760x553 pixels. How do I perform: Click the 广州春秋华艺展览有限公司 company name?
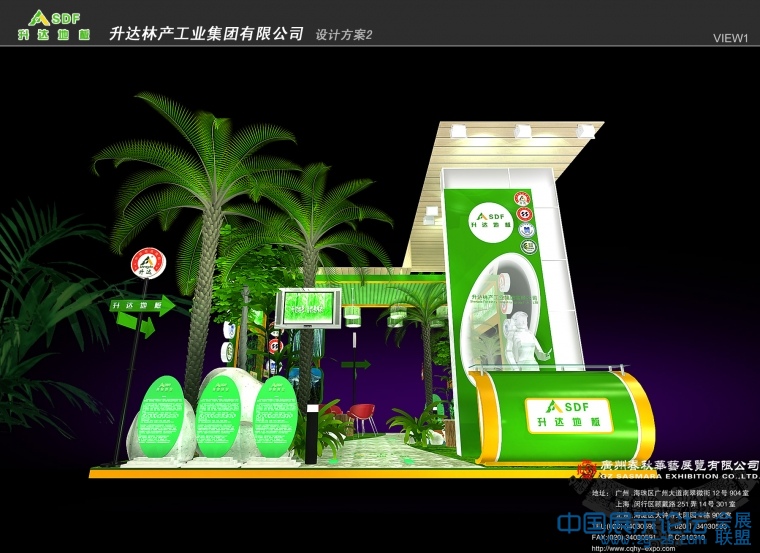(x=680, y=465)
